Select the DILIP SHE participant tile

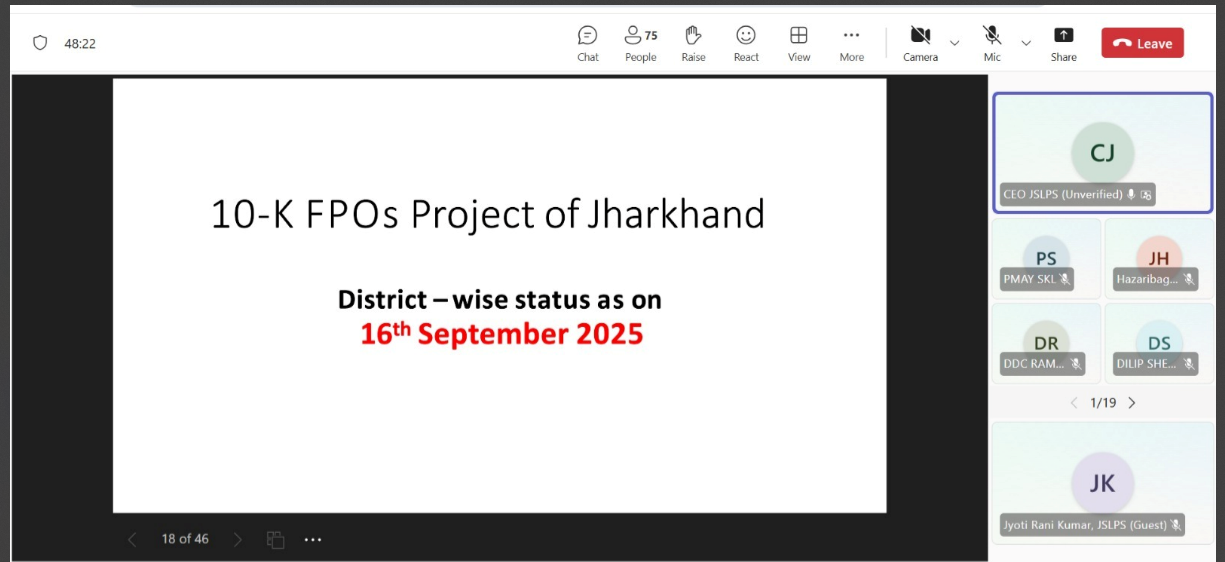1158,342
